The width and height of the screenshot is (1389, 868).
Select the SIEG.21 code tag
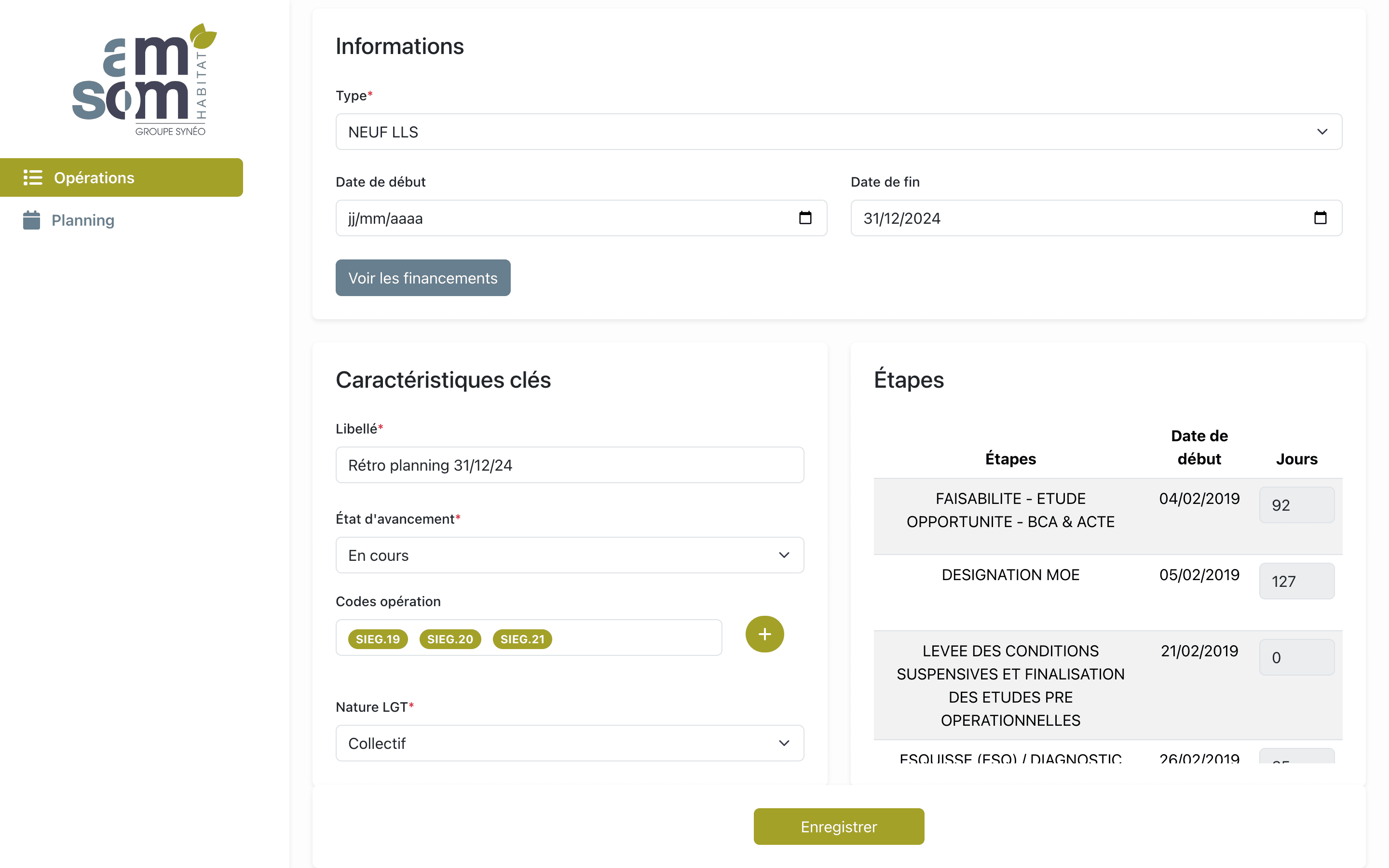(x=522, y=639)
